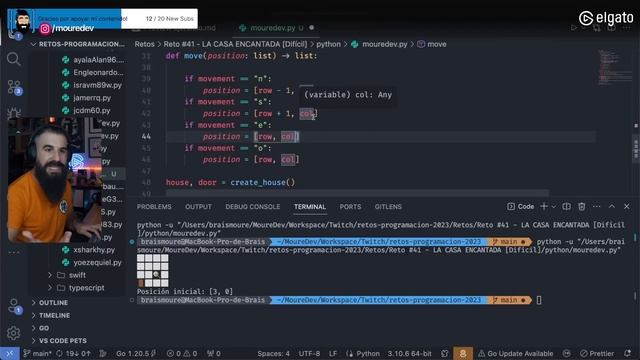Click Go 1.20.5 version in status bar
The image size is (640, 360).
click(136, 353)
